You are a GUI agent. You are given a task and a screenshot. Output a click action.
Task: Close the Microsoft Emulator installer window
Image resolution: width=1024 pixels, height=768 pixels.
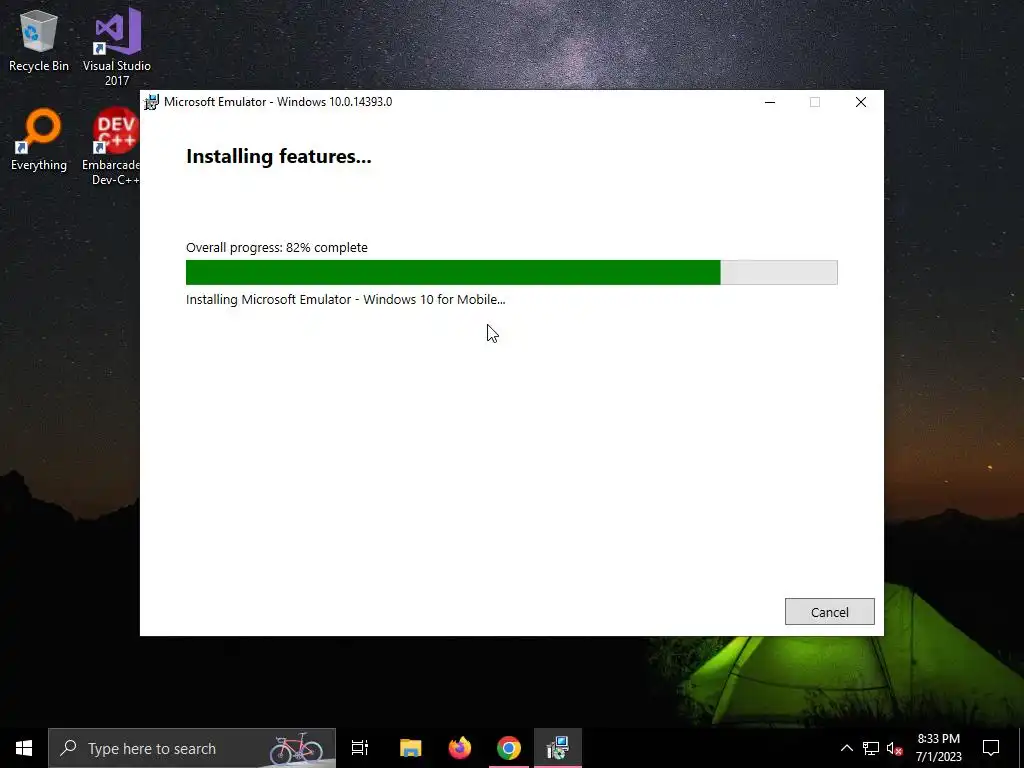click(x=861, y=102)
